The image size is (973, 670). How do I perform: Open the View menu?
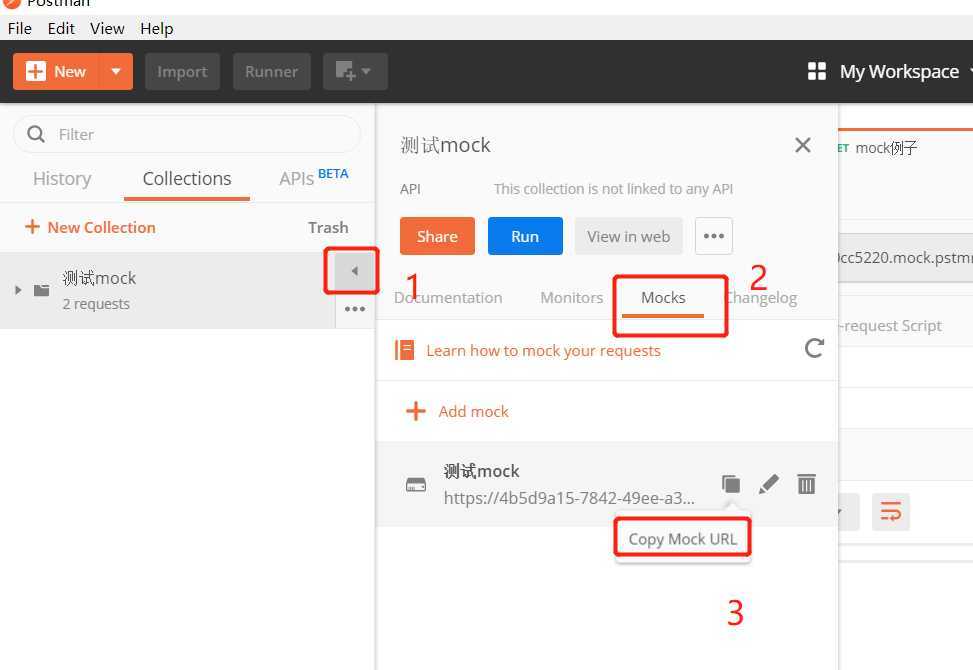tap(107, 29)
